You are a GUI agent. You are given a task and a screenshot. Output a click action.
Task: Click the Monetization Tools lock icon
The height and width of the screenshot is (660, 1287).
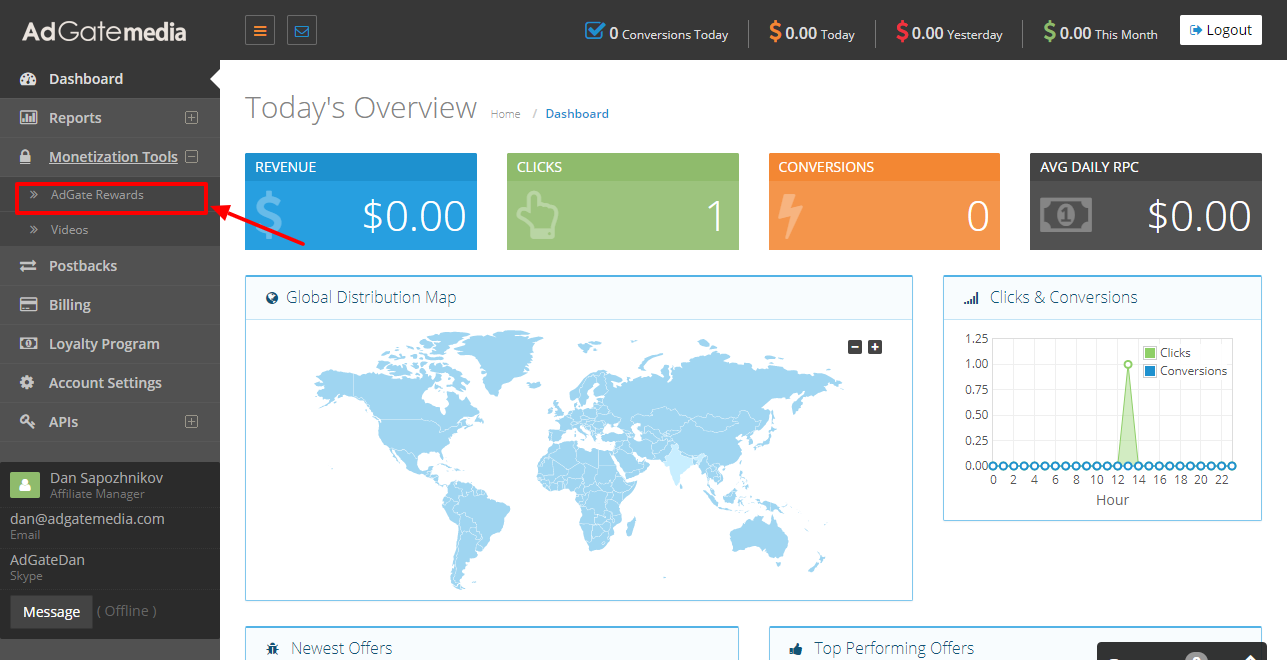[28, 157]
